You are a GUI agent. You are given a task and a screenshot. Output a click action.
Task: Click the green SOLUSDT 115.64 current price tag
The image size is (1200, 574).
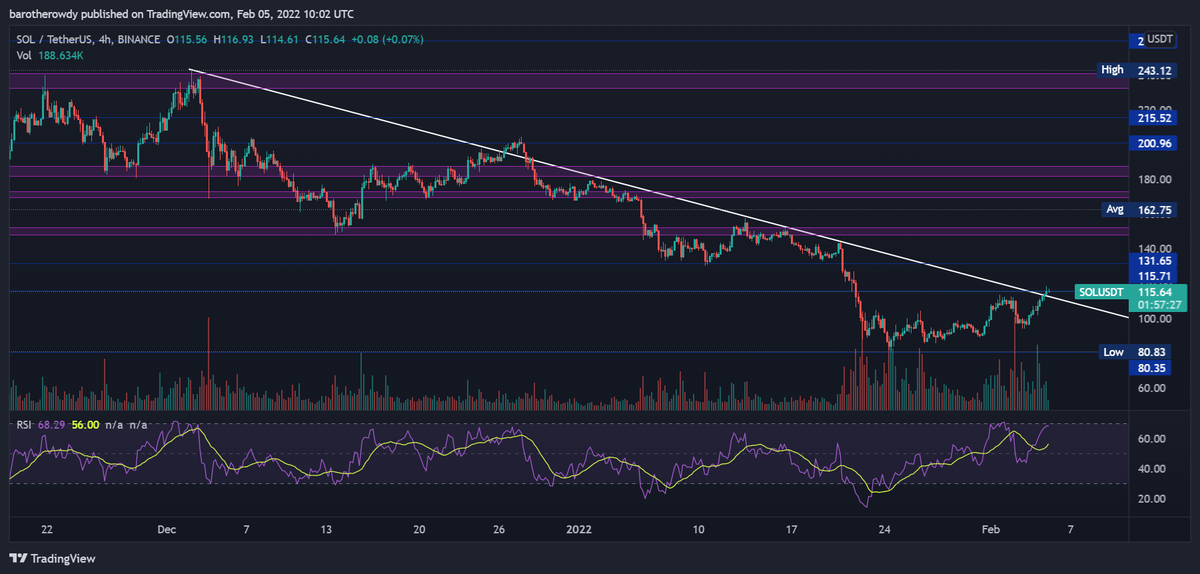pos(1130,292)
